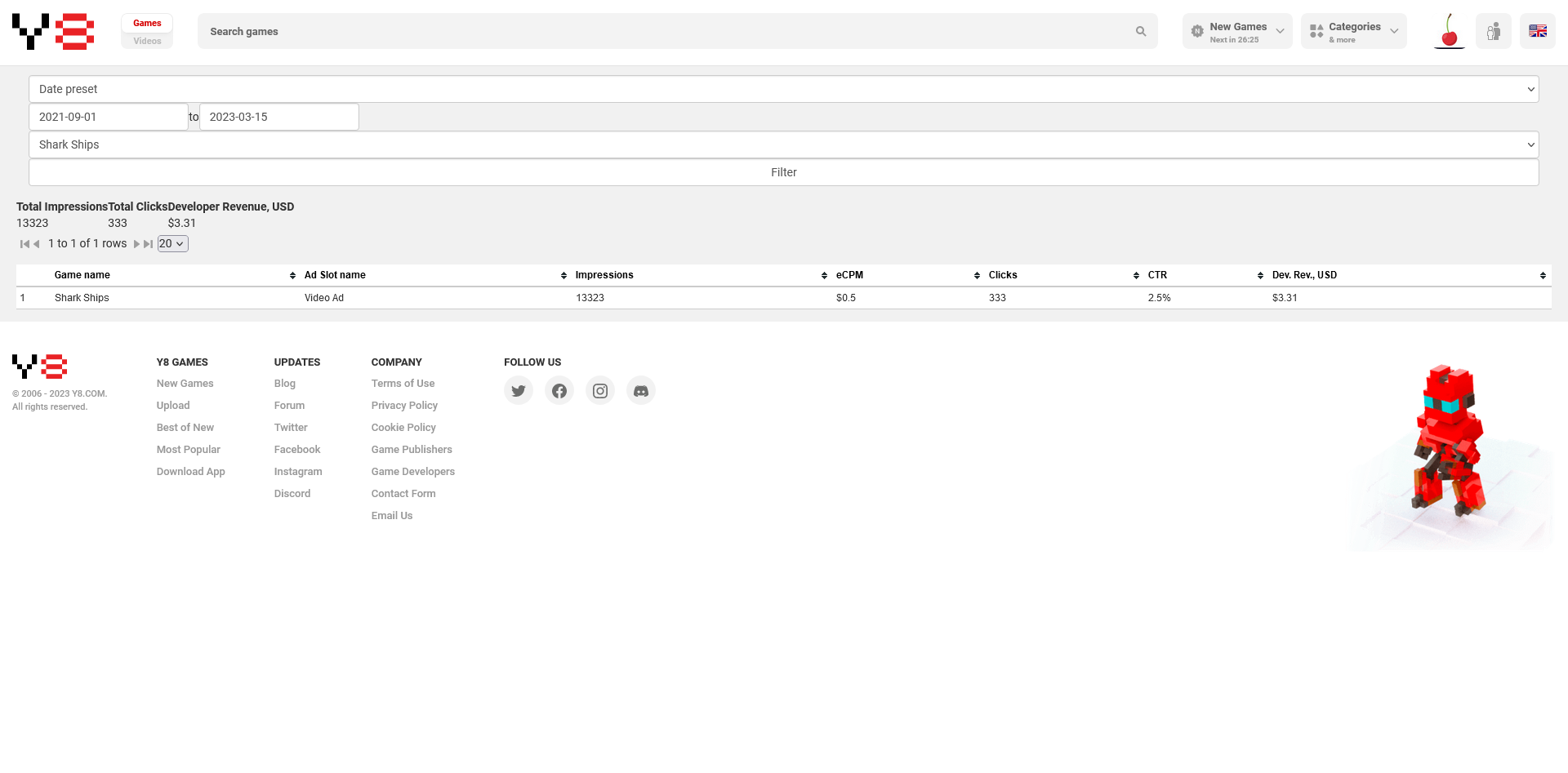
Task: Click the Categories grid icon
Action: point(1316,31)
